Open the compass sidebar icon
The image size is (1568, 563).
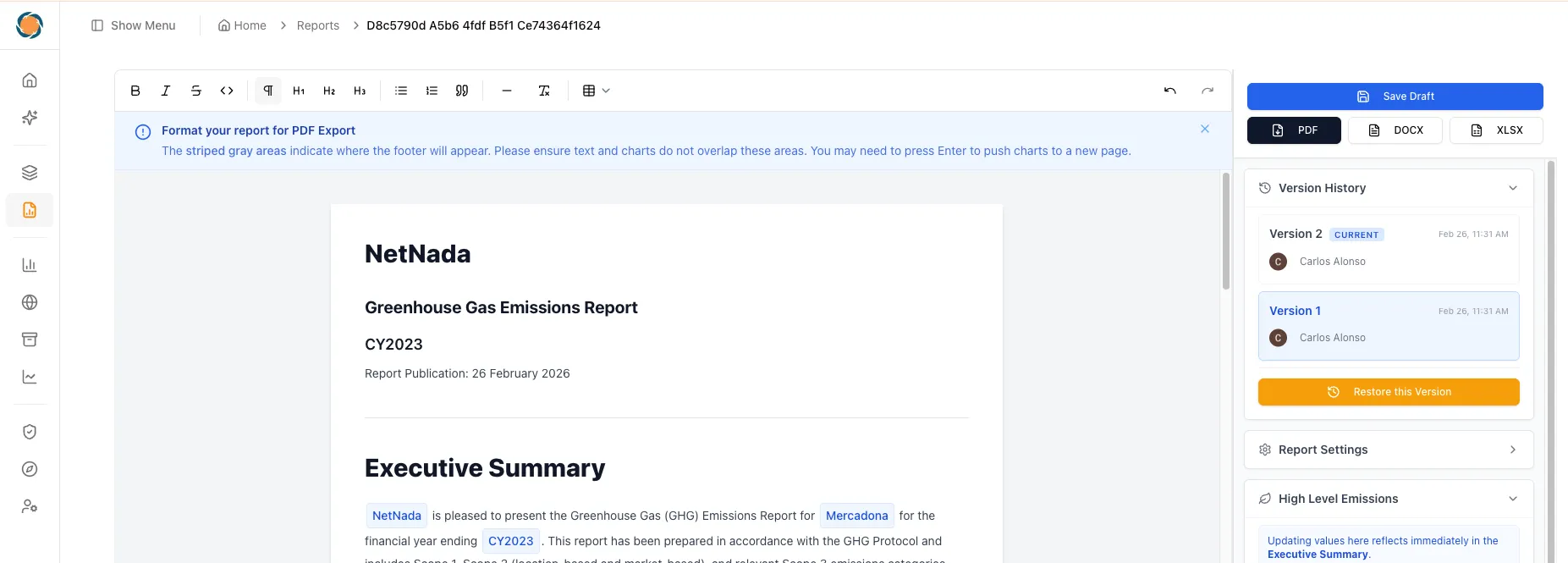pyautogui.click(x=30, y=469)
